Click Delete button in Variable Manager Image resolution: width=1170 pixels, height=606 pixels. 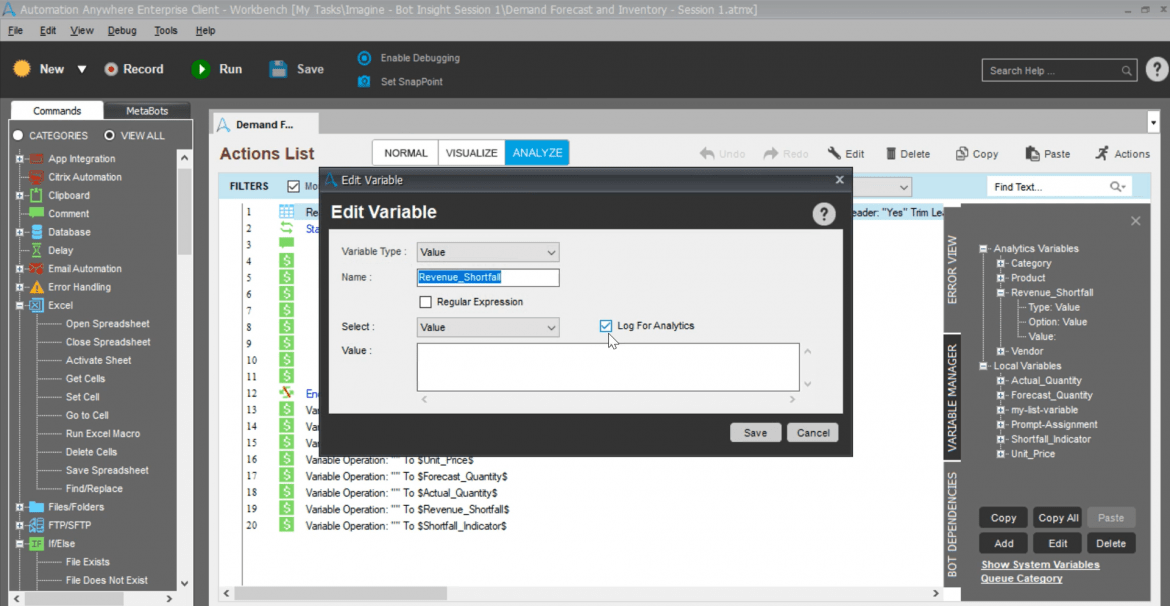tap(1111, 543)
